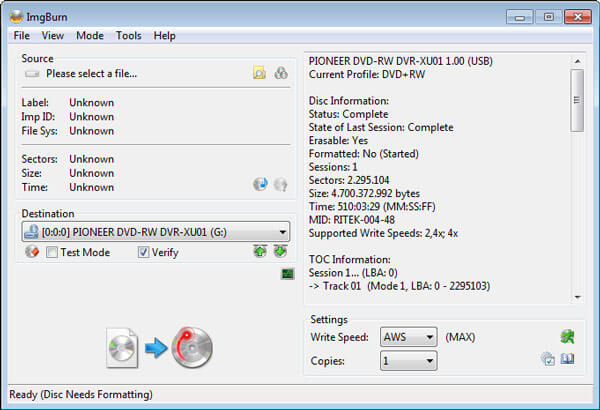This screenshot has width=600, height=410.
Task: Open the Write Speed AWS dropdown
Action: (429, 337)
